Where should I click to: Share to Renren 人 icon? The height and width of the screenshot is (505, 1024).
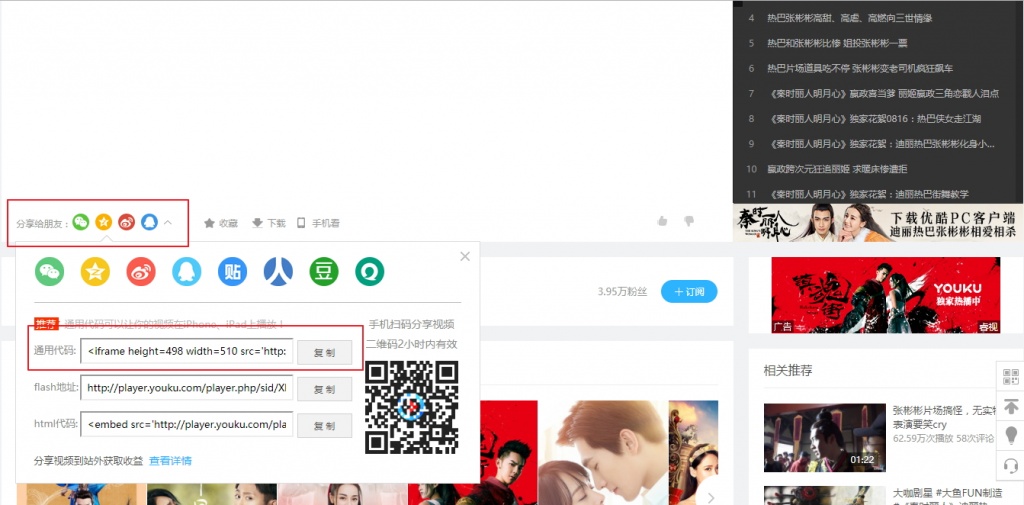[x=278, y=271]
